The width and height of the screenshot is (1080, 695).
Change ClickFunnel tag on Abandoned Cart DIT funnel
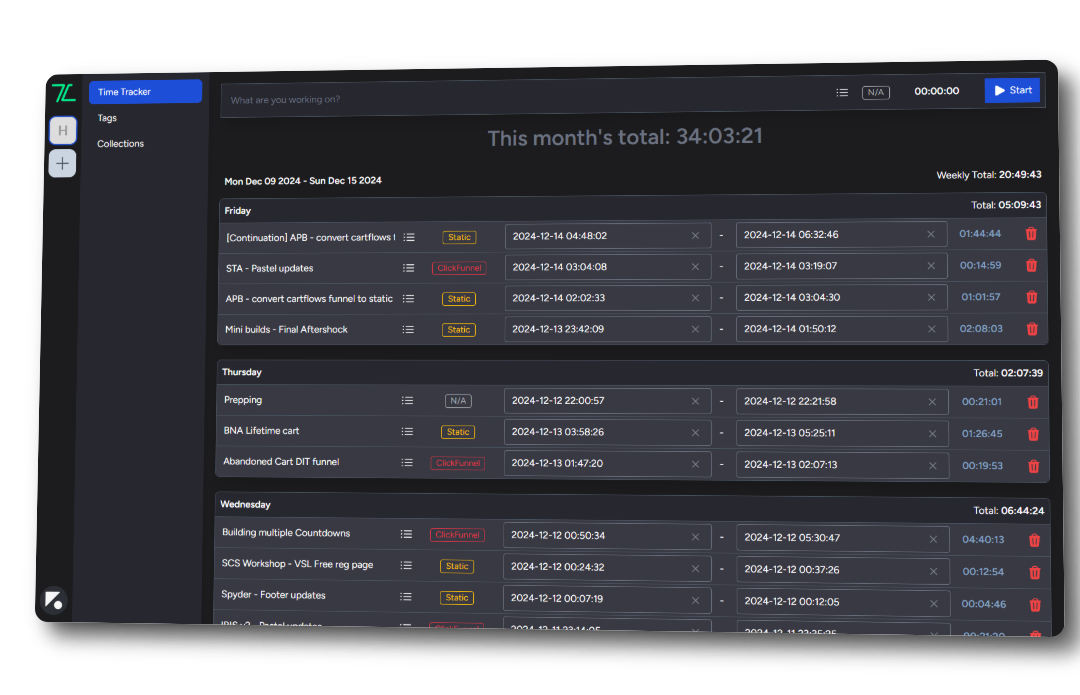[458, 463]
